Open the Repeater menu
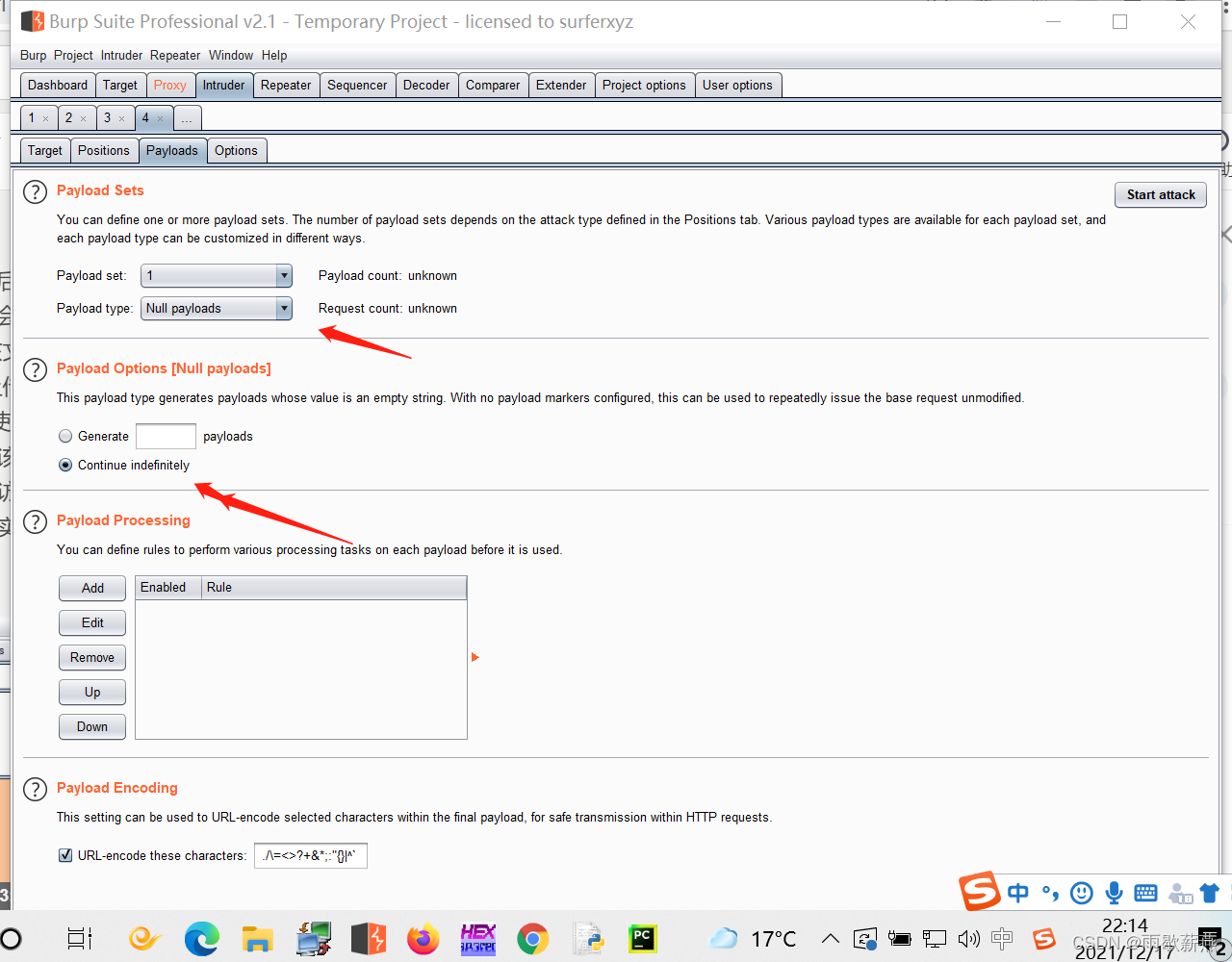Viewport: 1232px width, 962px height. tap(175, 55)
